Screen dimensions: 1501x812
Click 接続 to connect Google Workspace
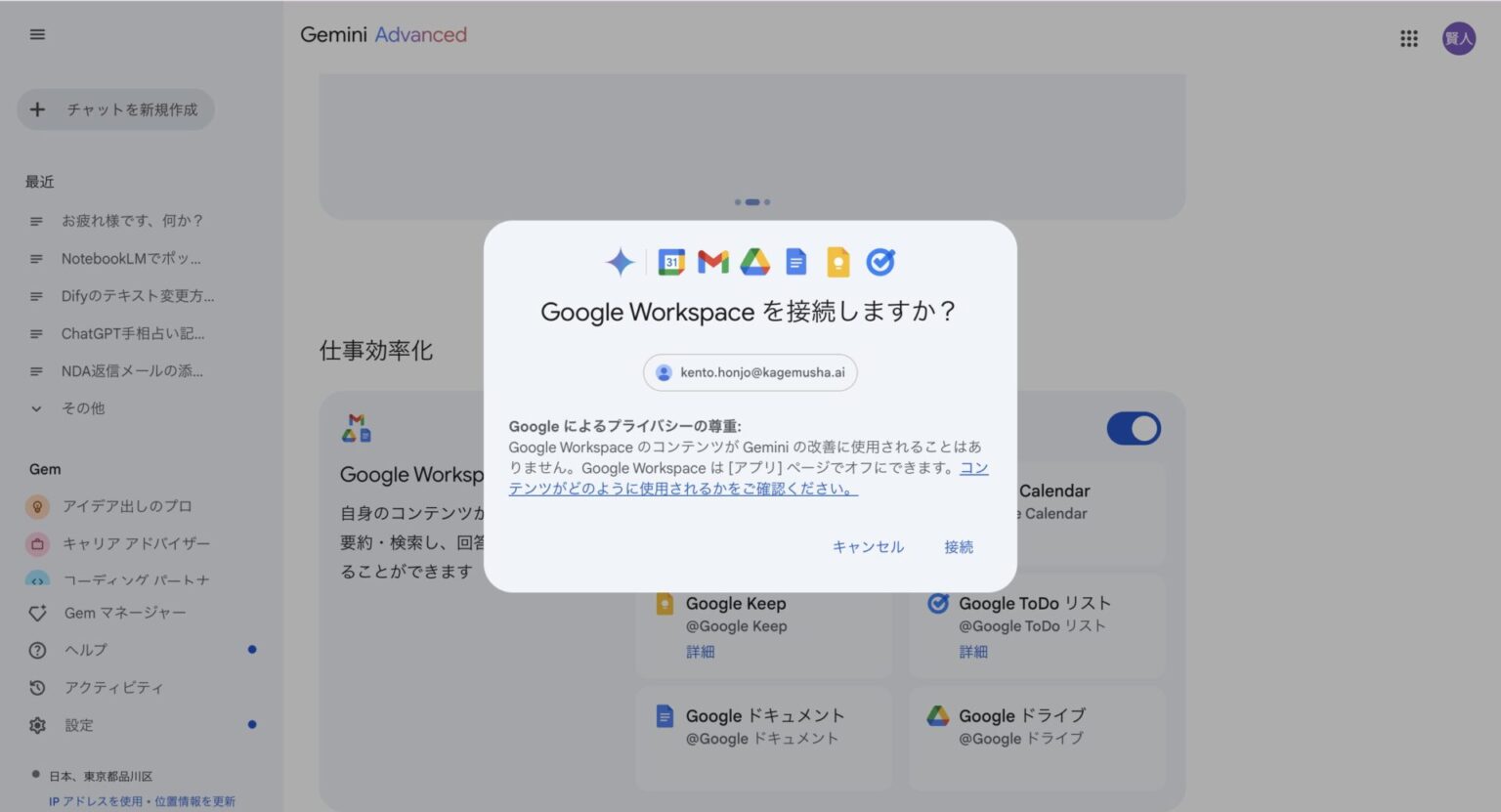pos(959,547)
